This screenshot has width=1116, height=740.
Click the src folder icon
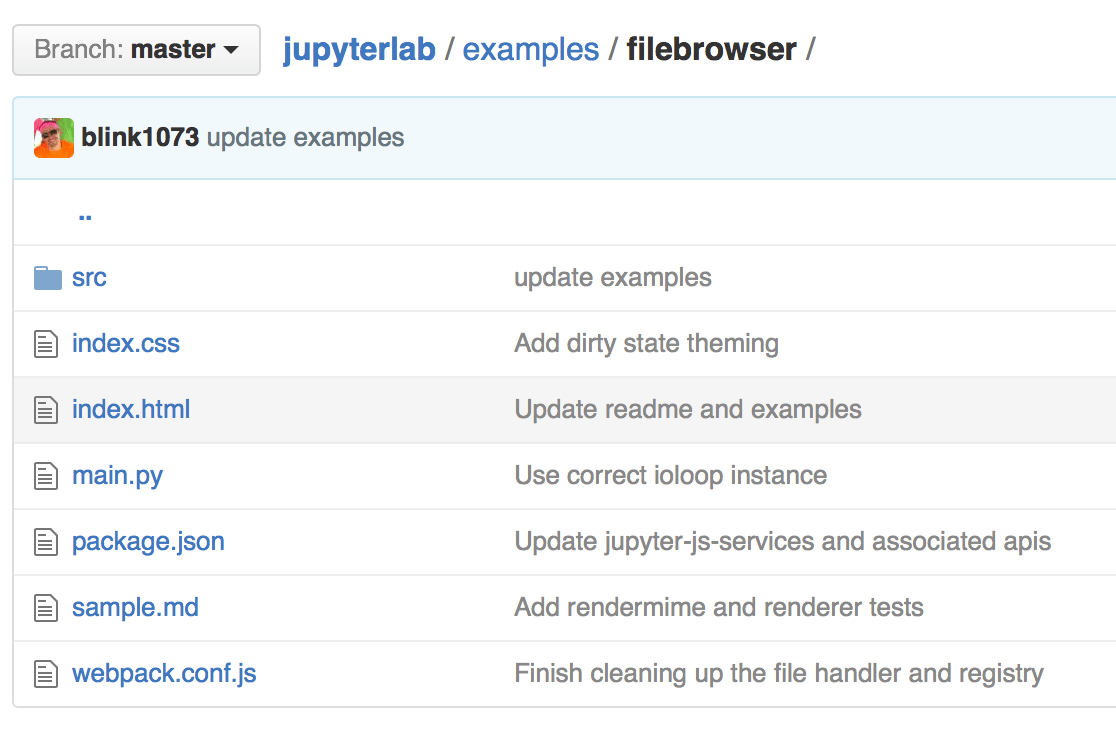point(45,278)
